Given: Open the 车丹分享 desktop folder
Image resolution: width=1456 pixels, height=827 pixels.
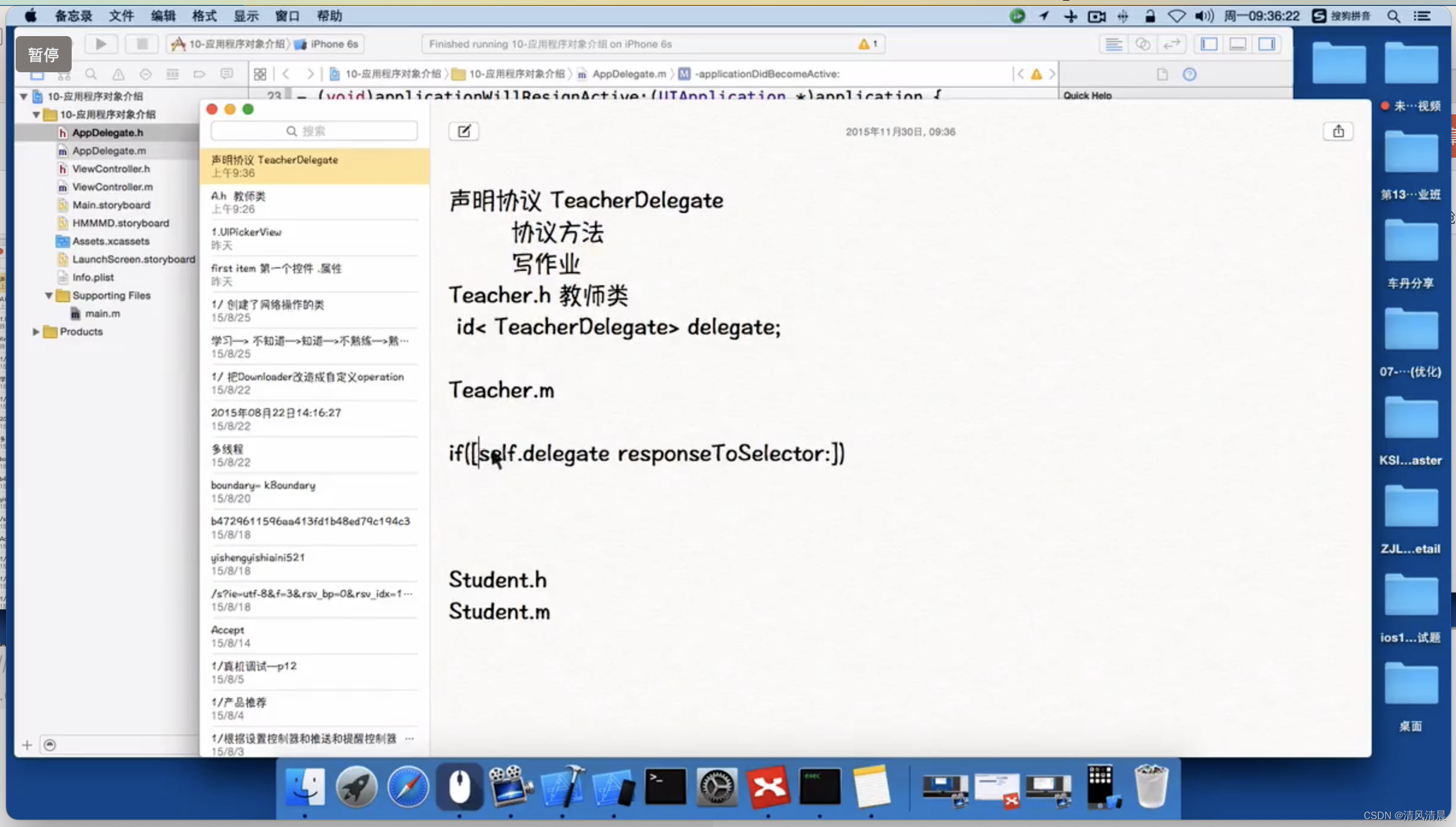Looking at the screenshot, I should pyautogui.click(x=1410, y=254).
